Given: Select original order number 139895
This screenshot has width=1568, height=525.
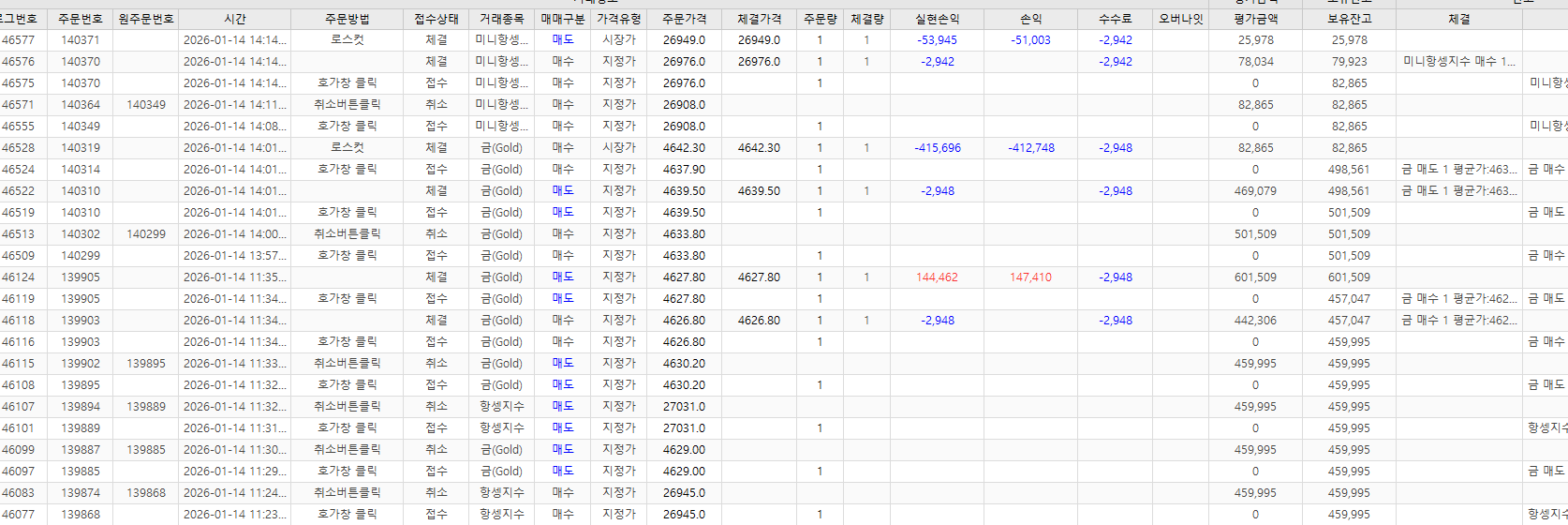Looking at the screenshot, I should [x=146, y=364].
